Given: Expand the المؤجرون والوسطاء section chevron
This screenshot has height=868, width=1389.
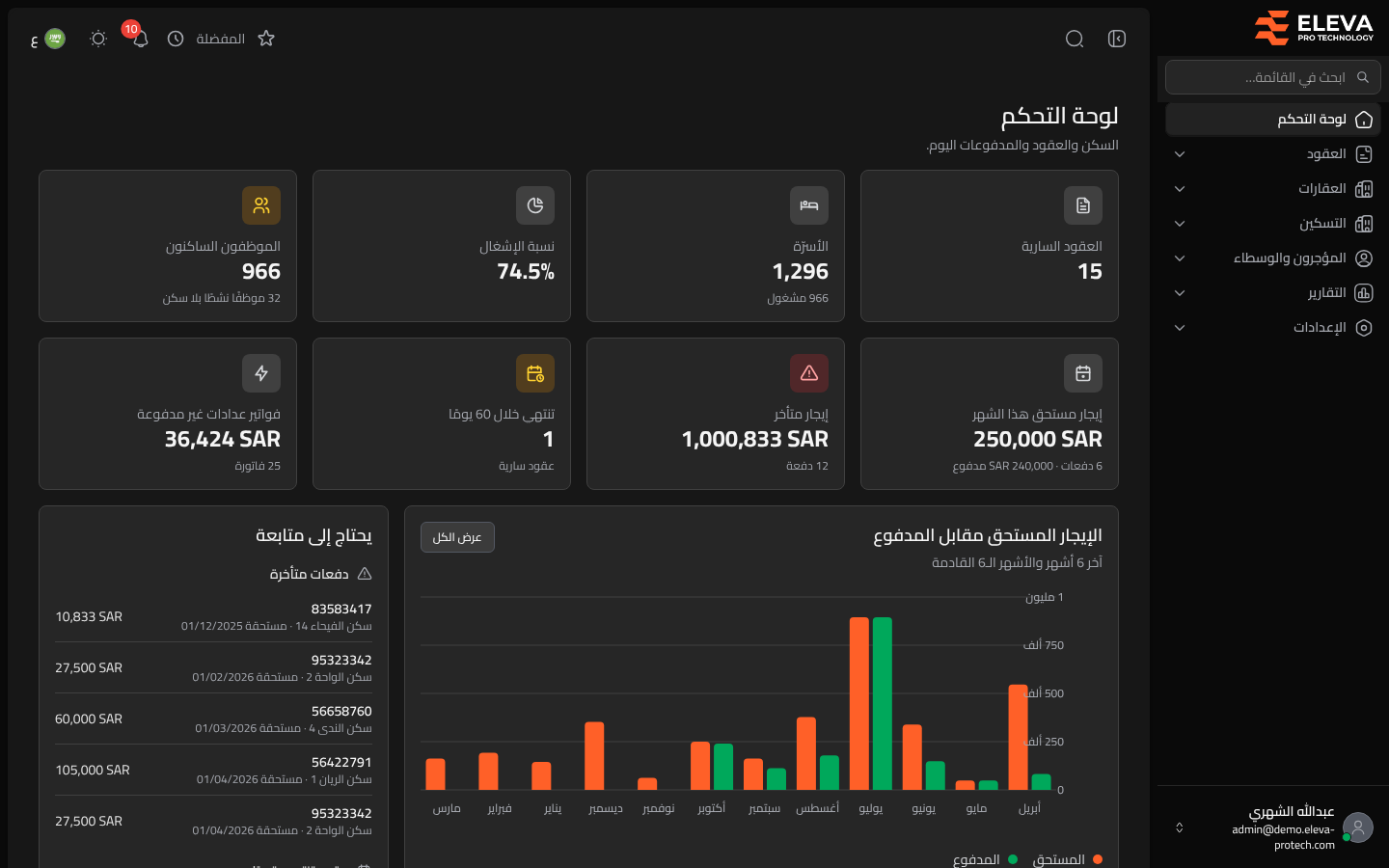Looking at the screenshot, I should (x=1180, y=258).
